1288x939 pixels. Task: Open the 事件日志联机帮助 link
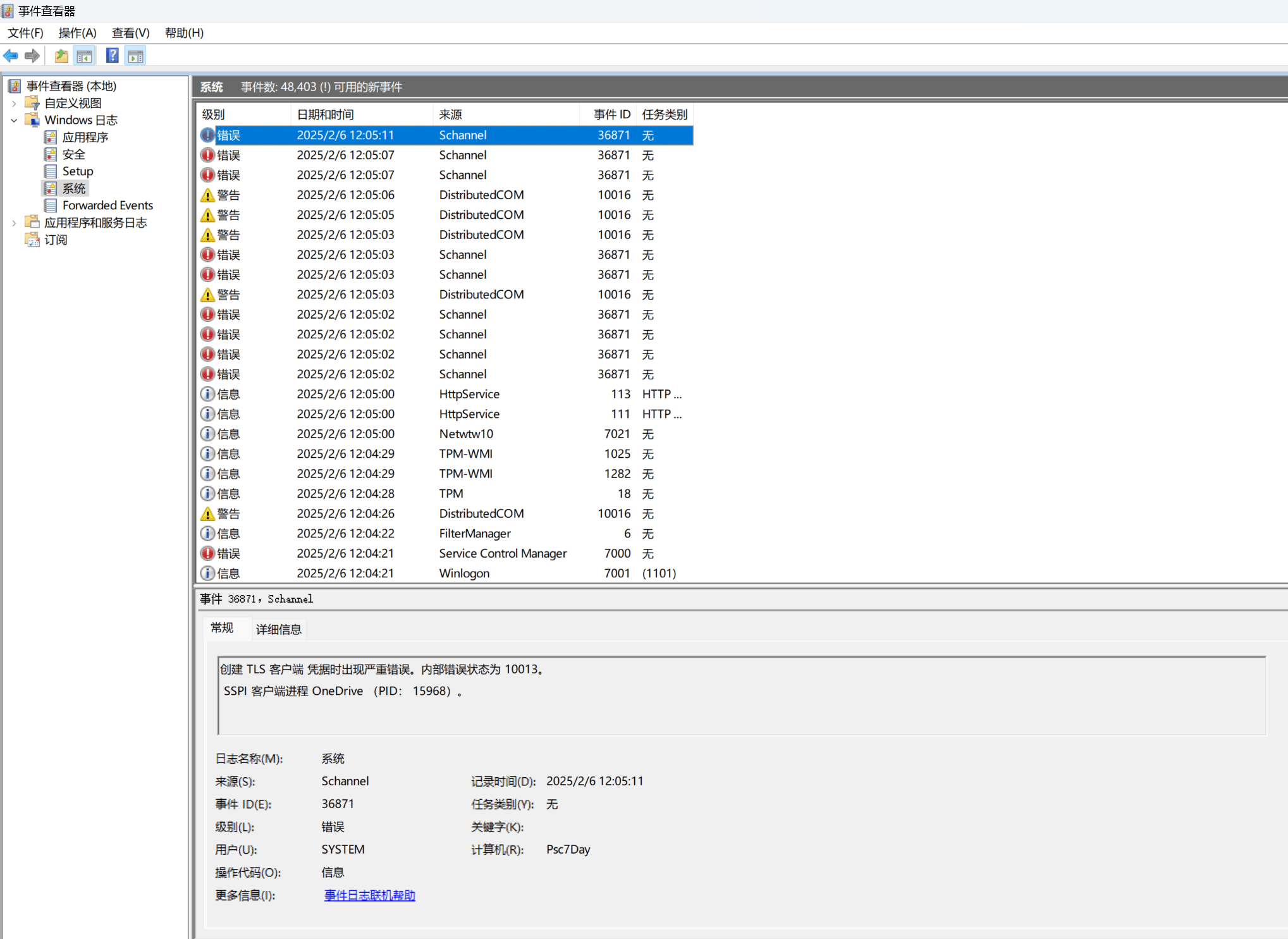pyautogui.click(x=369, y=895)
